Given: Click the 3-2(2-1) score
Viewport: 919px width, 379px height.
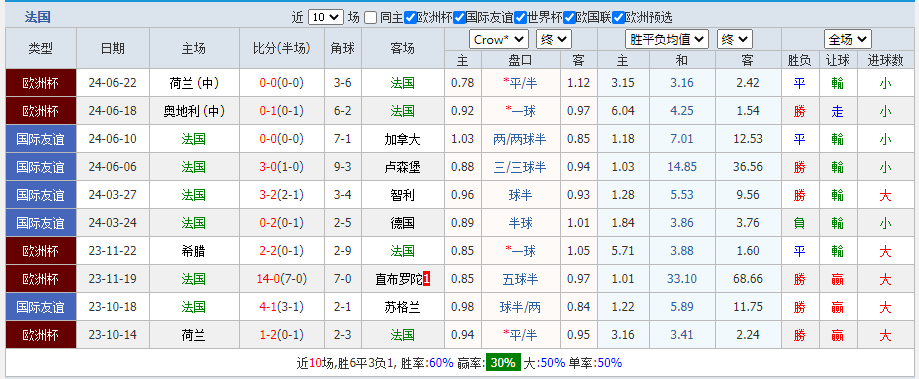Looking at the screenshot, I should coord(282,195).
